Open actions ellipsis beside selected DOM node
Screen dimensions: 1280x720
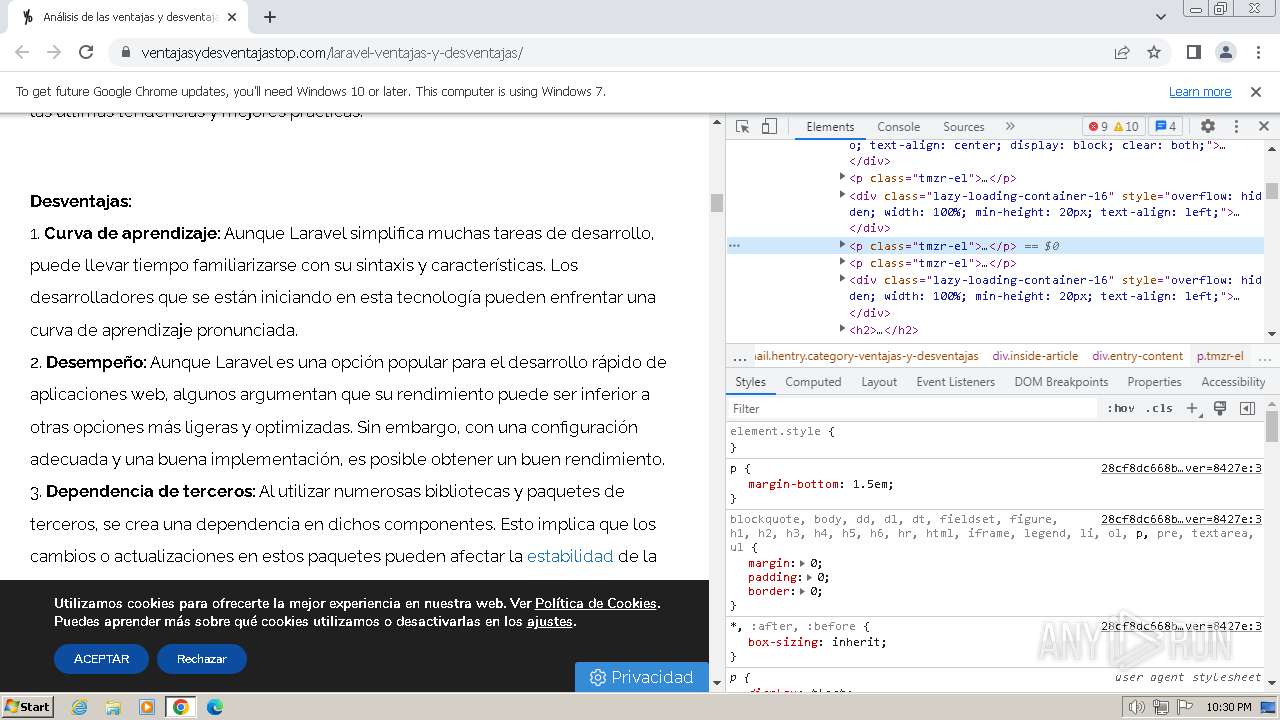(735, 246)
